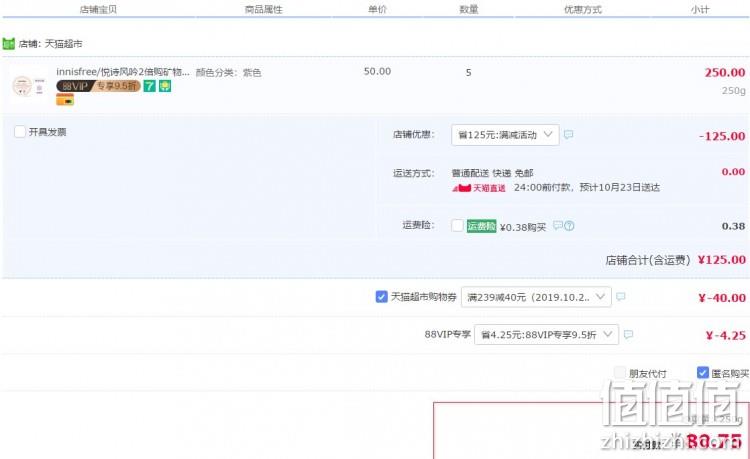Screen dimensions: 750x459
Task: Click the 颜色分类 紫色 attribute text
Action: pyautogui.click(x=229, y=73)
